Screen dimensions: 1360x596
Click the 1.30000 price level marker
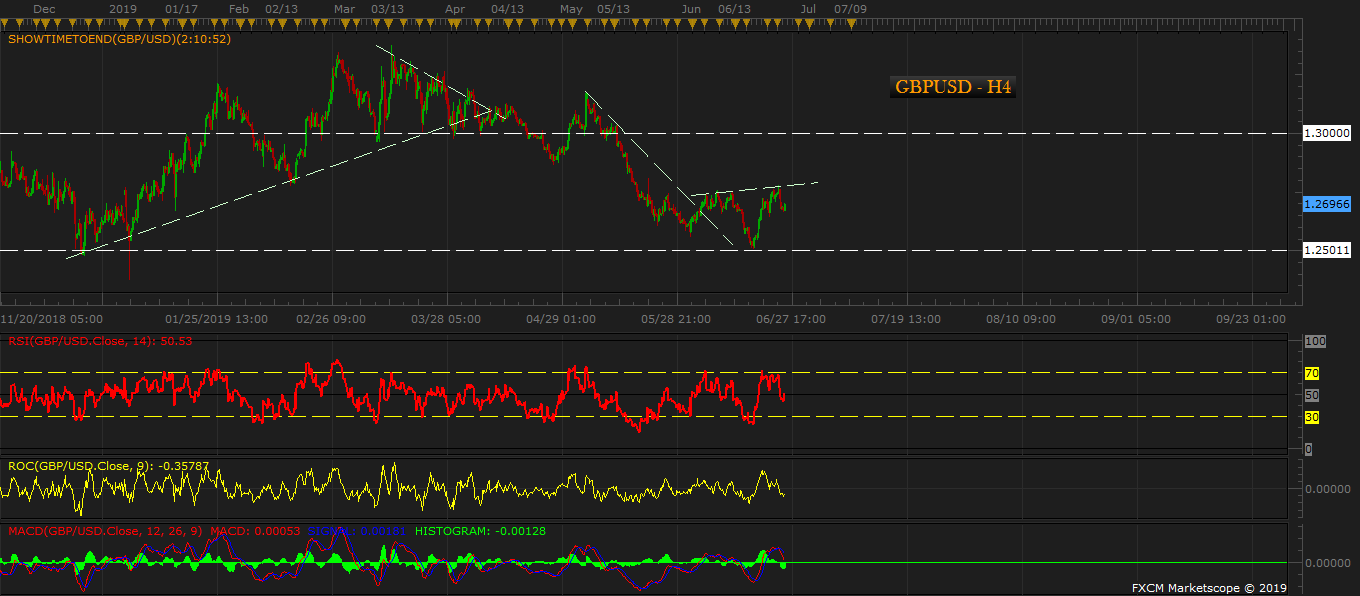coord(1327,132)
